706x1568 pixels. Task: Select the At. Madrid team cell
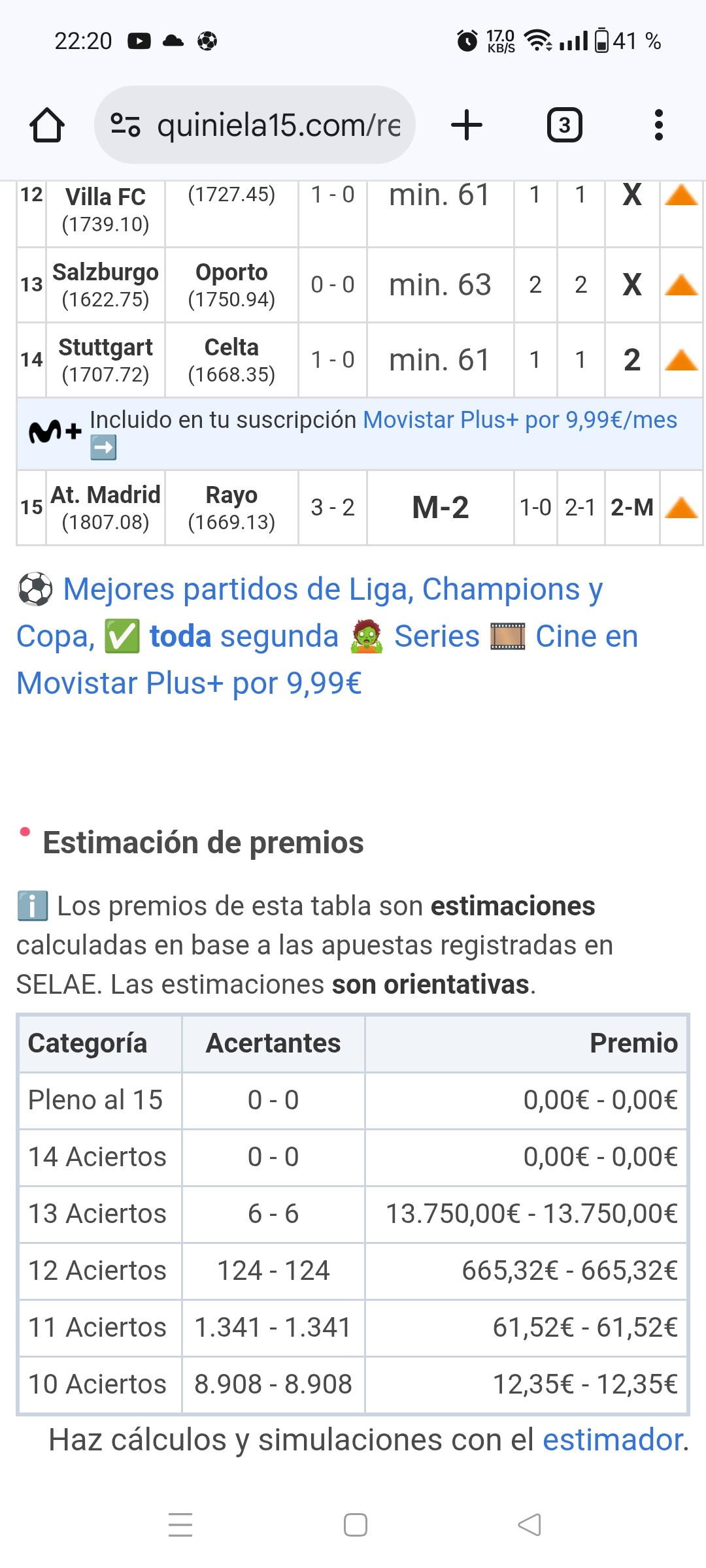(106, 508)
